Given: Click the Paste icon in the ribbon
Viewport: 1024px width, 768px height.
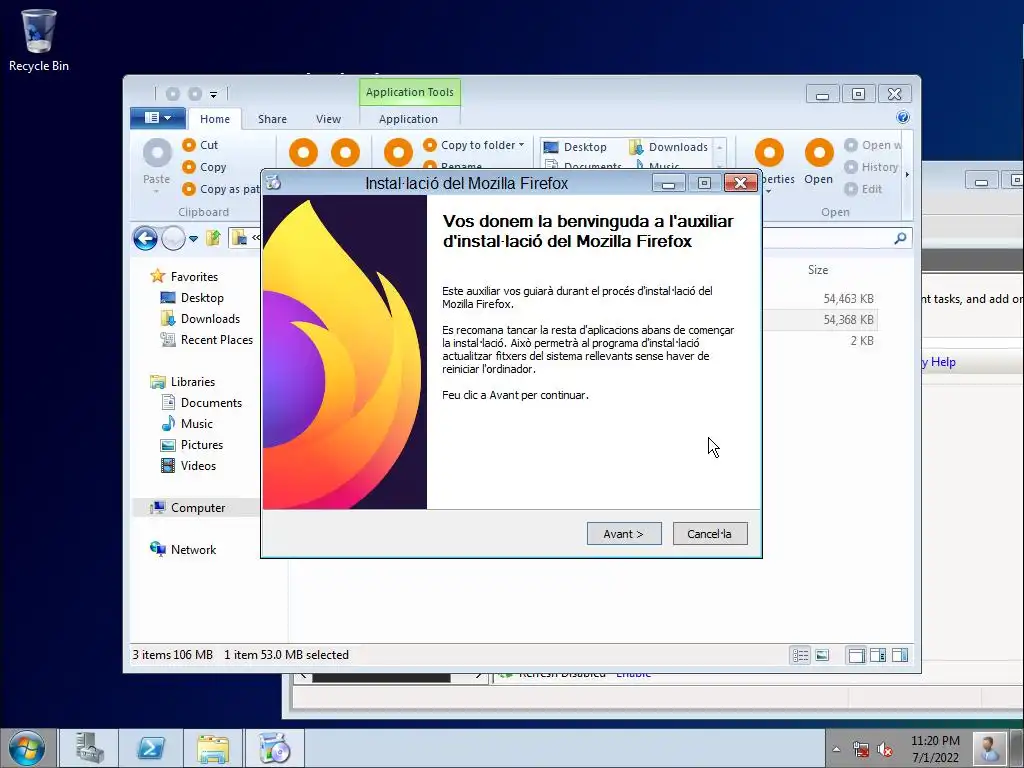Looking at the screenshot, I should click(157, 153).
